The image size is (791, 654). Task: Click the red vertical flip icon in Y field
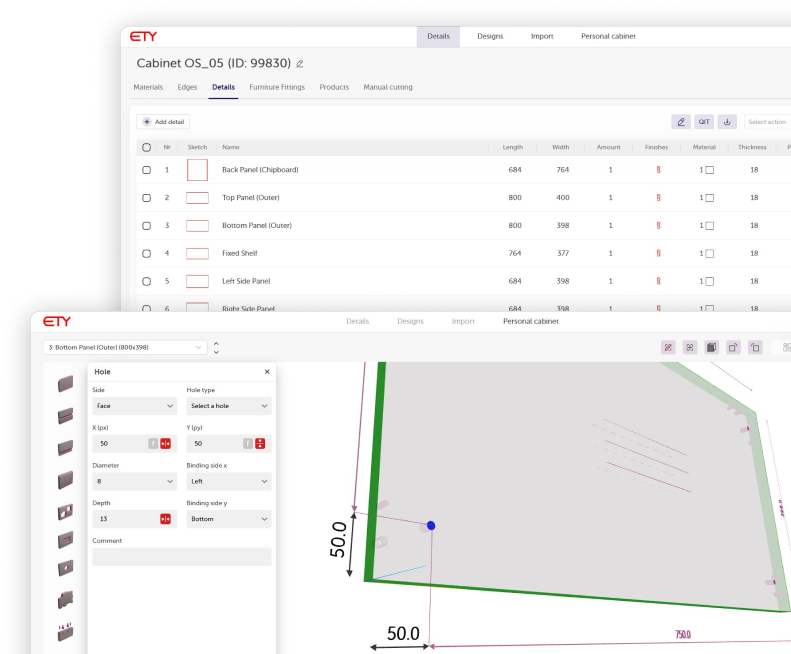tap(260, 443)
